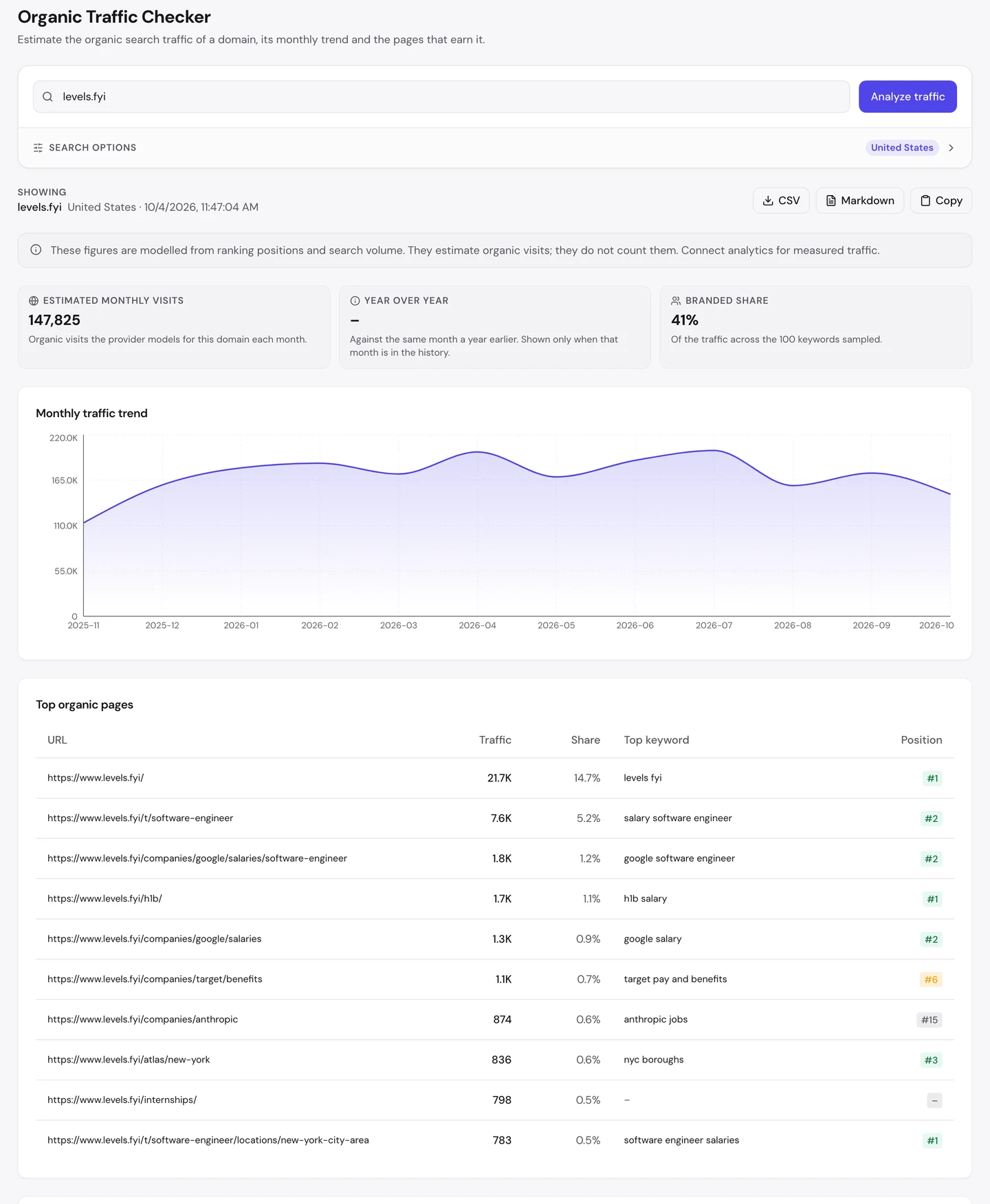
Task: Click the 21.7K traffic value
Action: [499, 778]
